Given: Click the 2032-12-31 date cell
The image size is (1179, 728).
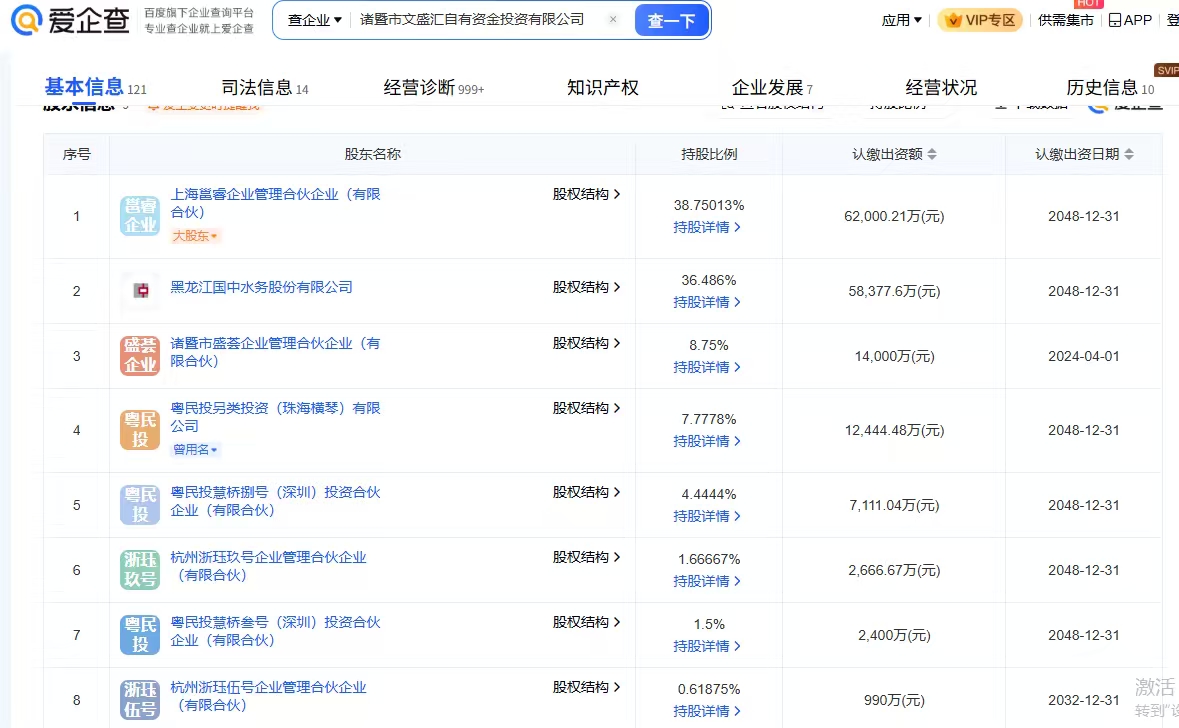Looking at the screenshot, I should pyautogui.click(x=1084, y=700).
